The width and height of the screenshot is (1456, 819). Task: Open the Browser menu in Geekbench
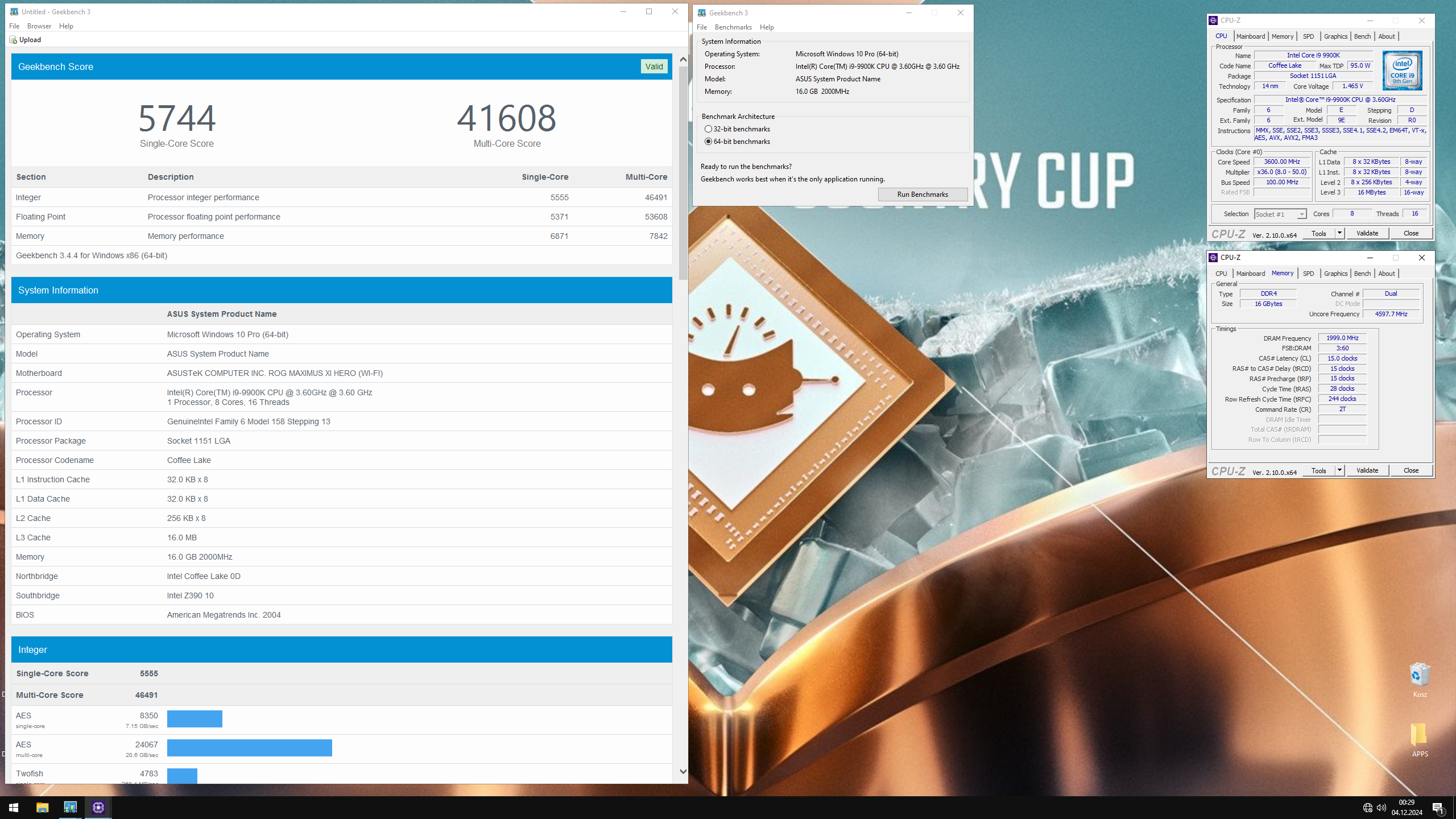[39, 26]
